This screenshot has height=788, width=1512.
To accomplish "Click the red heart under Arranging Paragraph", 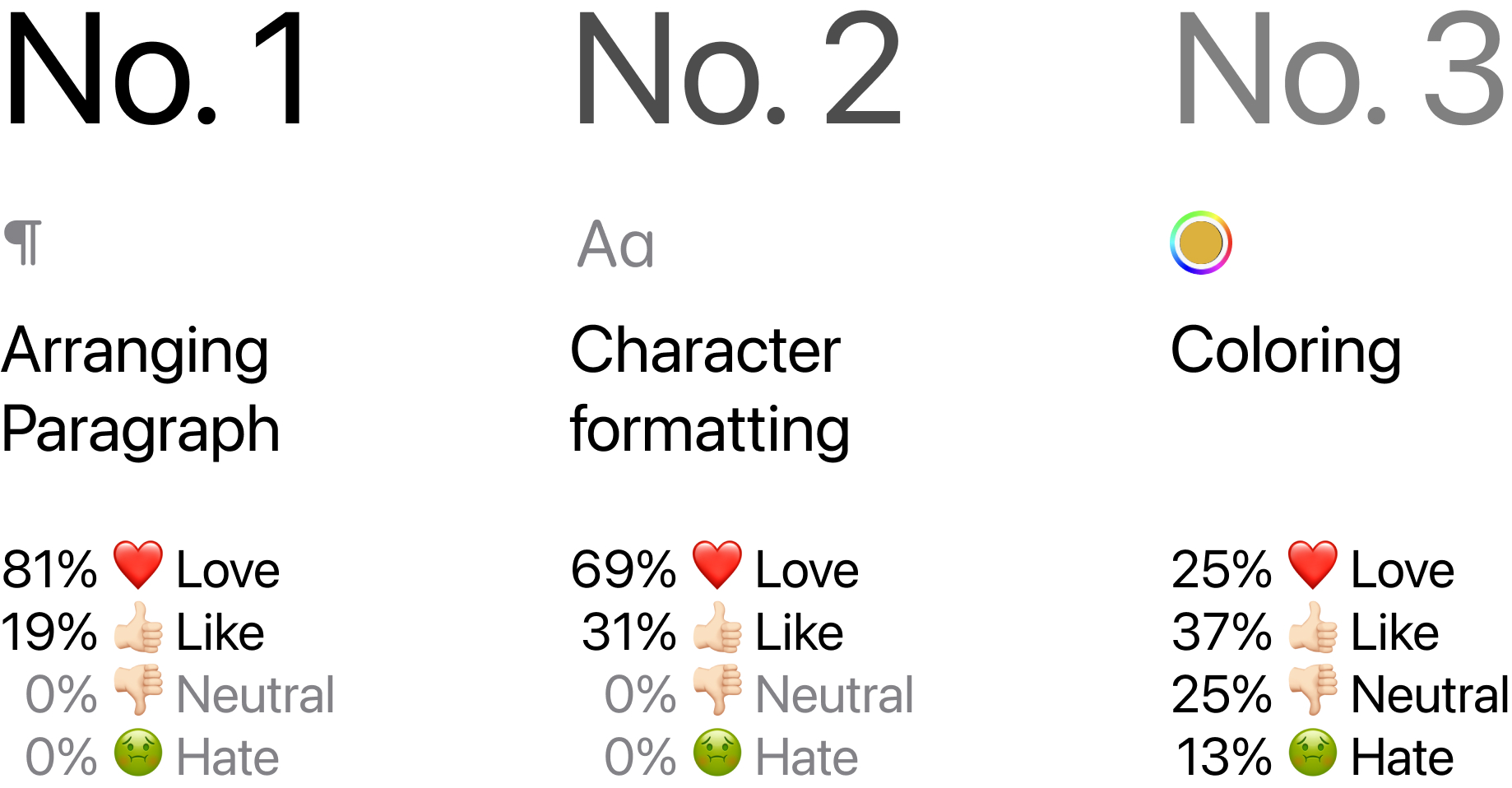I will [138, 565].
